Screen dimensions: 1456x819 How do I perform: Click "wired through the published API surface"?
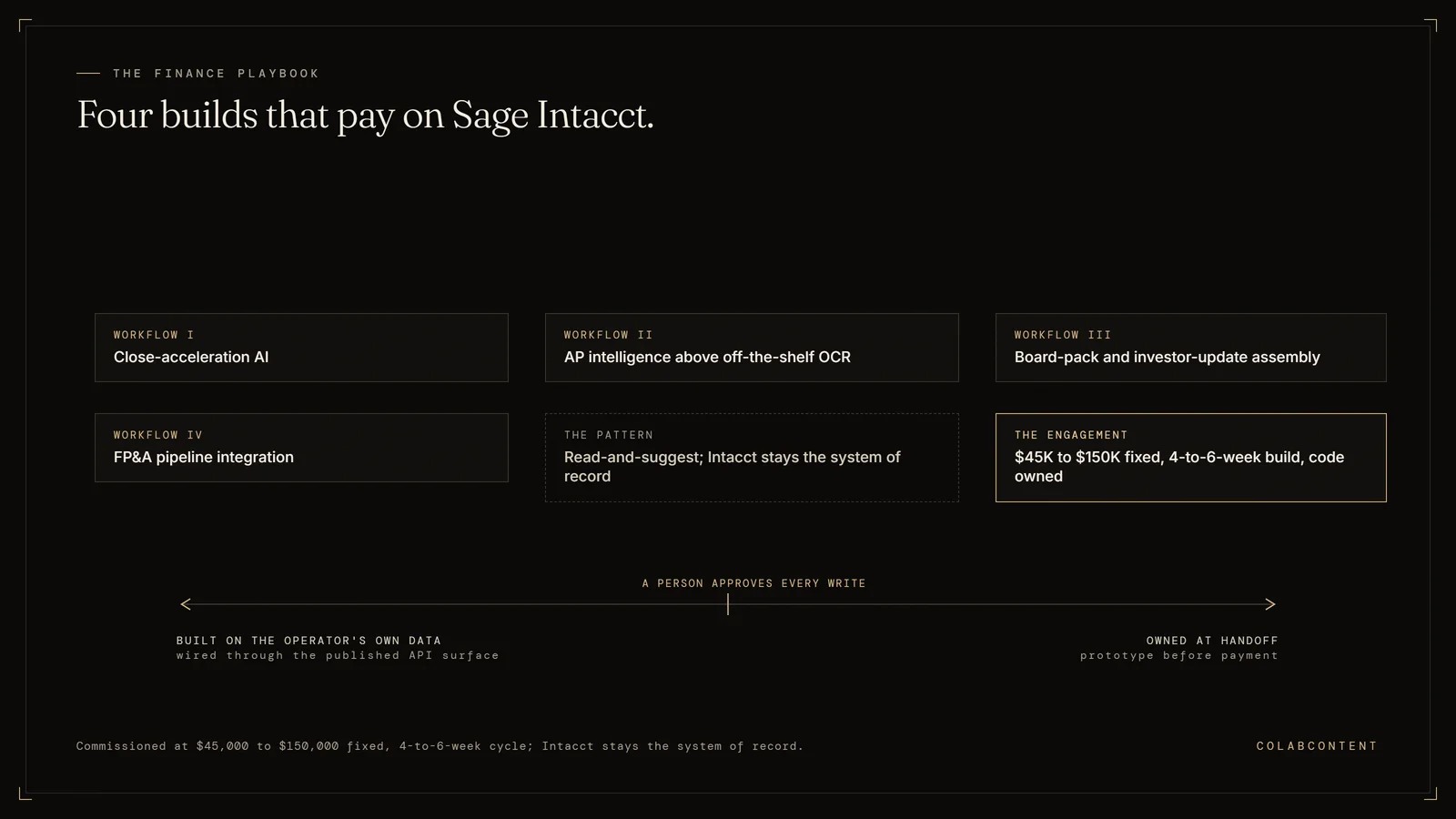[x=338, y=655]
